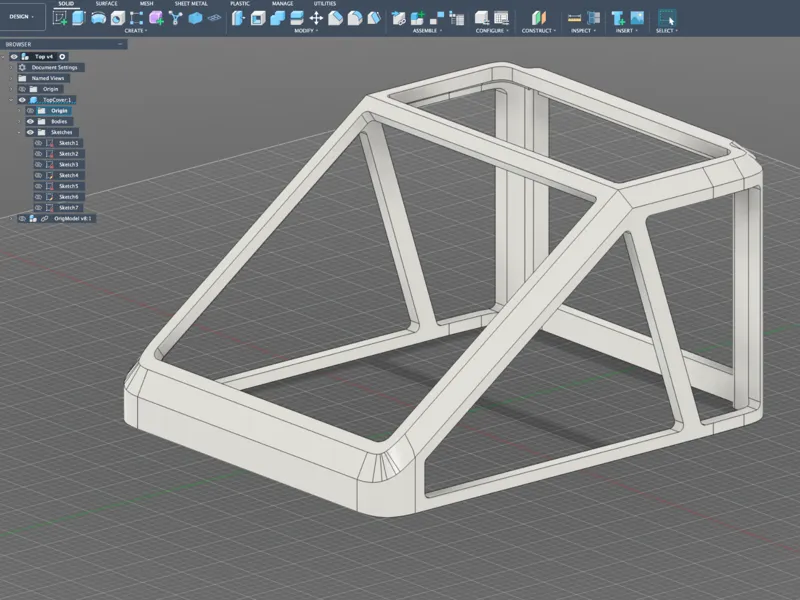The width and height of the screenshot is (800, 600).
Task: Select the Press Pull tool
Action: tap(238, 18)
